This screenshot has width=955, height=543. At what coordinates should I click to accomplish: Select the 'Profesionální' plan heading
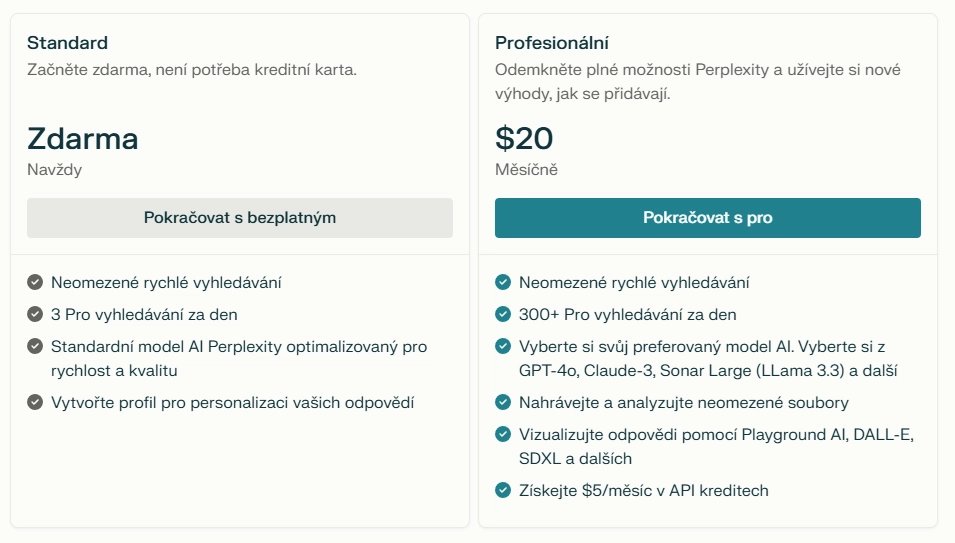click(x=552, y=43)
